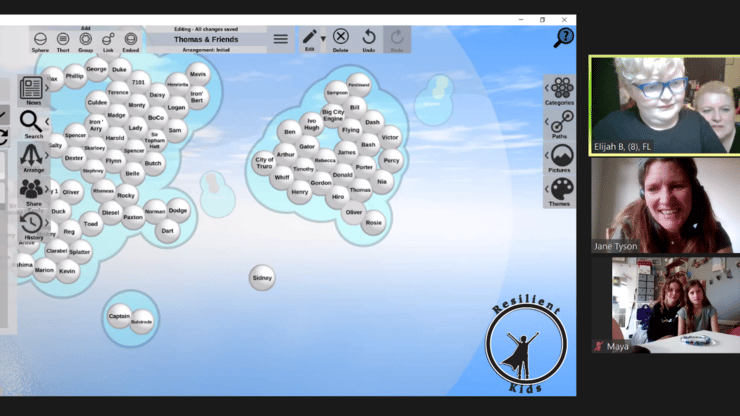Expand the chevron beside Categories
Image resolution: width=740 pixels, height=416 pixels.
point(547,88)
